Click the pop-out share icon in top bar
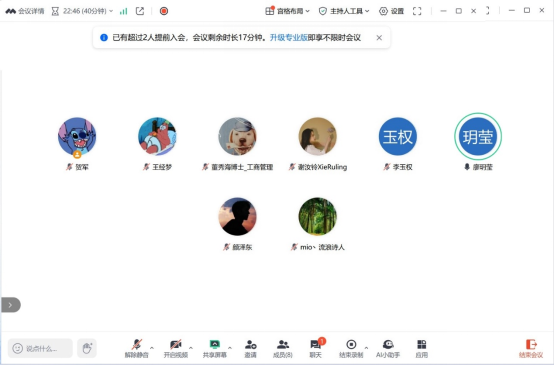 point(140,11)
